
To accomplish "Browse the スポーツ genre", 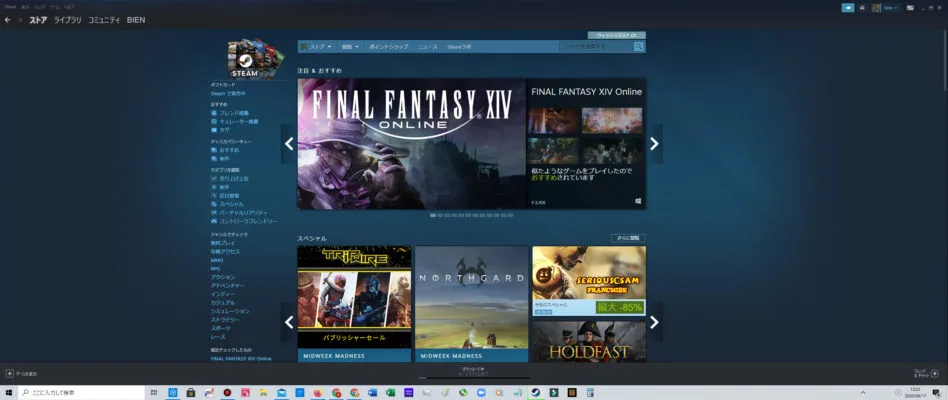I will click(x=221, y=327).
